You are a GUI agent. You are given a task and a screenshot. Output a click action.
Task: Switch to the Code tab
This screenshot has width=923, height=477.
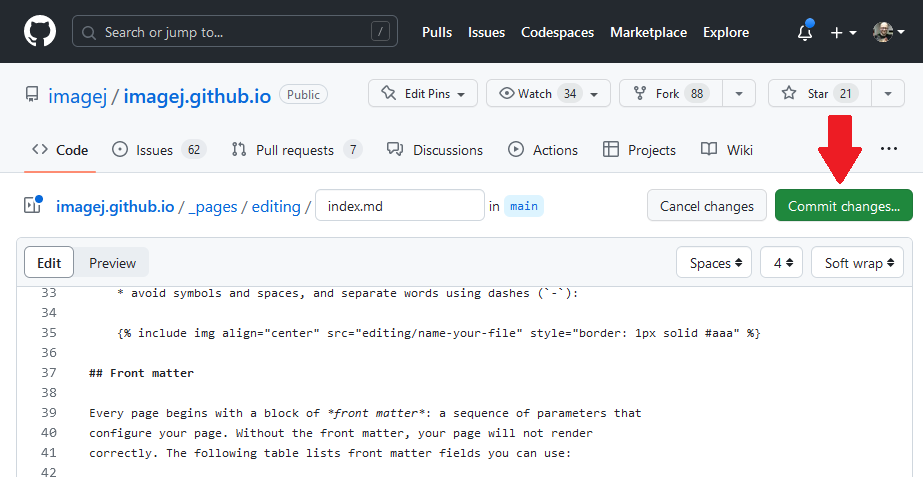[x=60, y=150]
